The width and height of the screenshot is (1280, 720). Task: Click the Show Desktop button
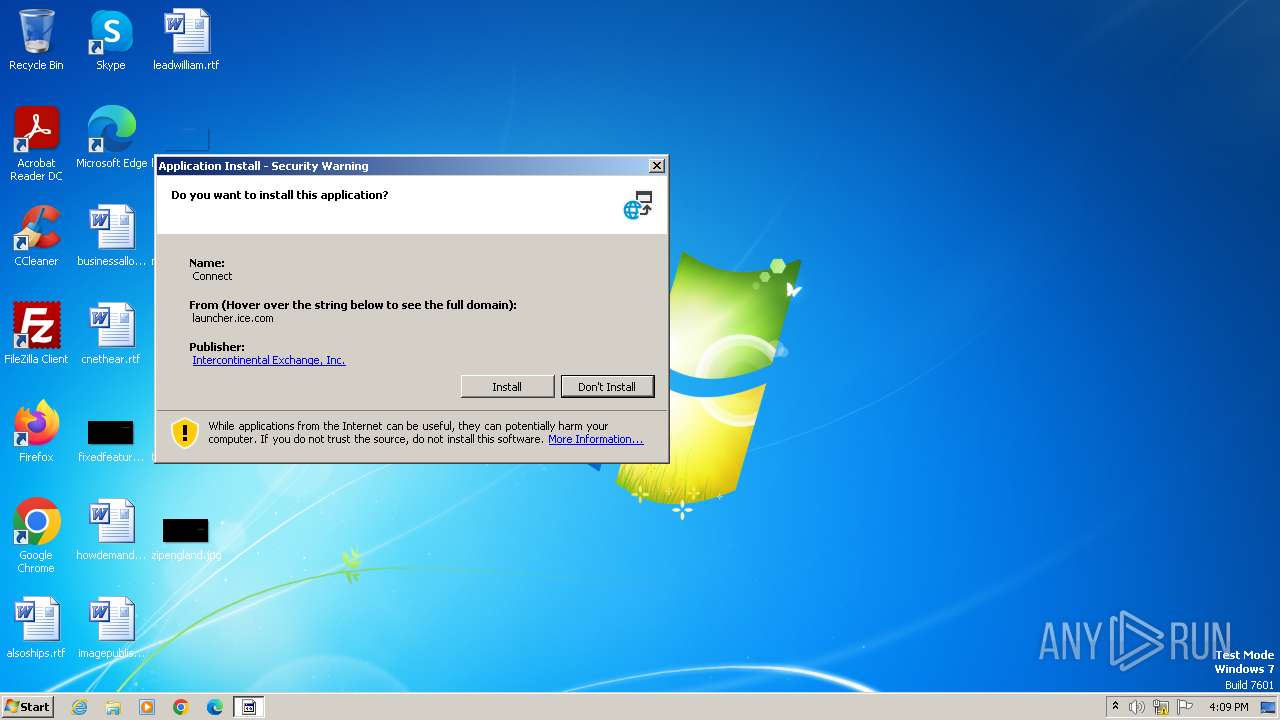point(1269,707)
